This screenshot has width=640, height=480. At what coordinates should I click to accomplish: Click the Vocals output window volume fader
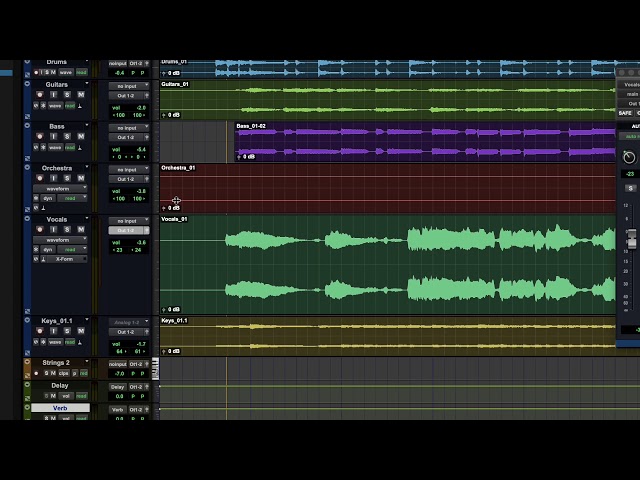point(631,239)
